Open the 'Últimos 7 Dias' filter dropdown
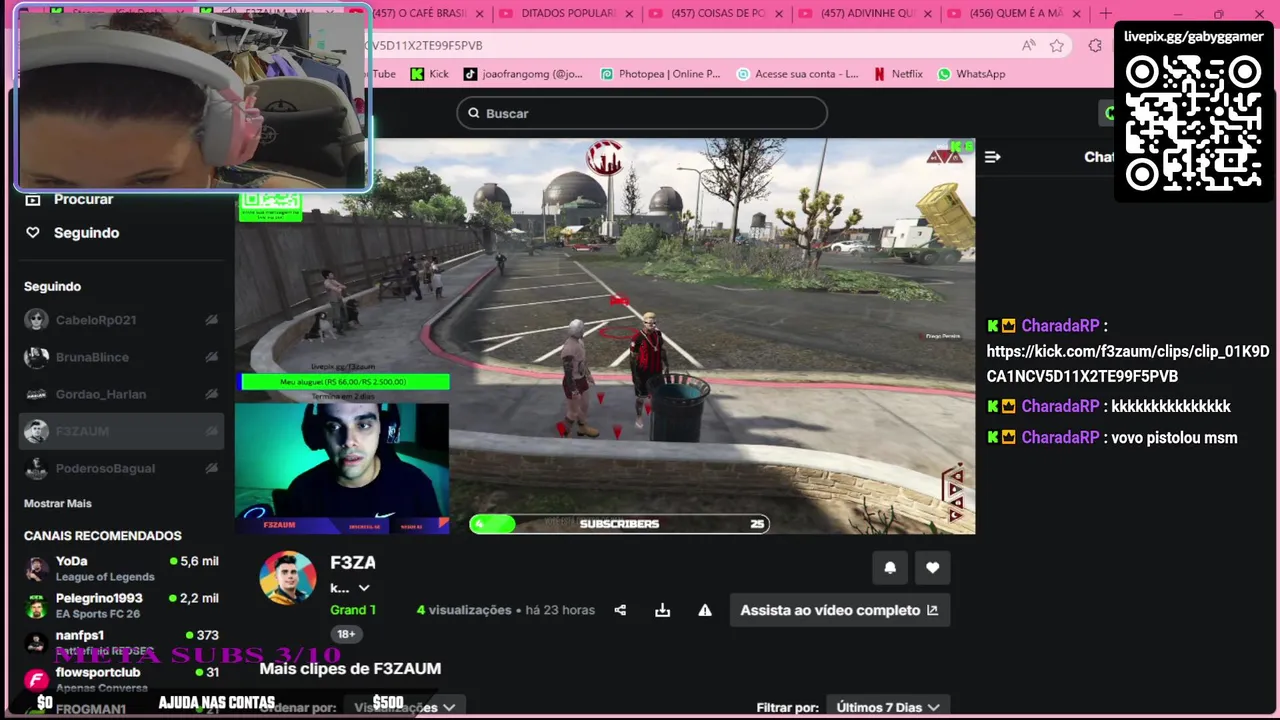The image size is (1280, 720). [x=889, y=707]
